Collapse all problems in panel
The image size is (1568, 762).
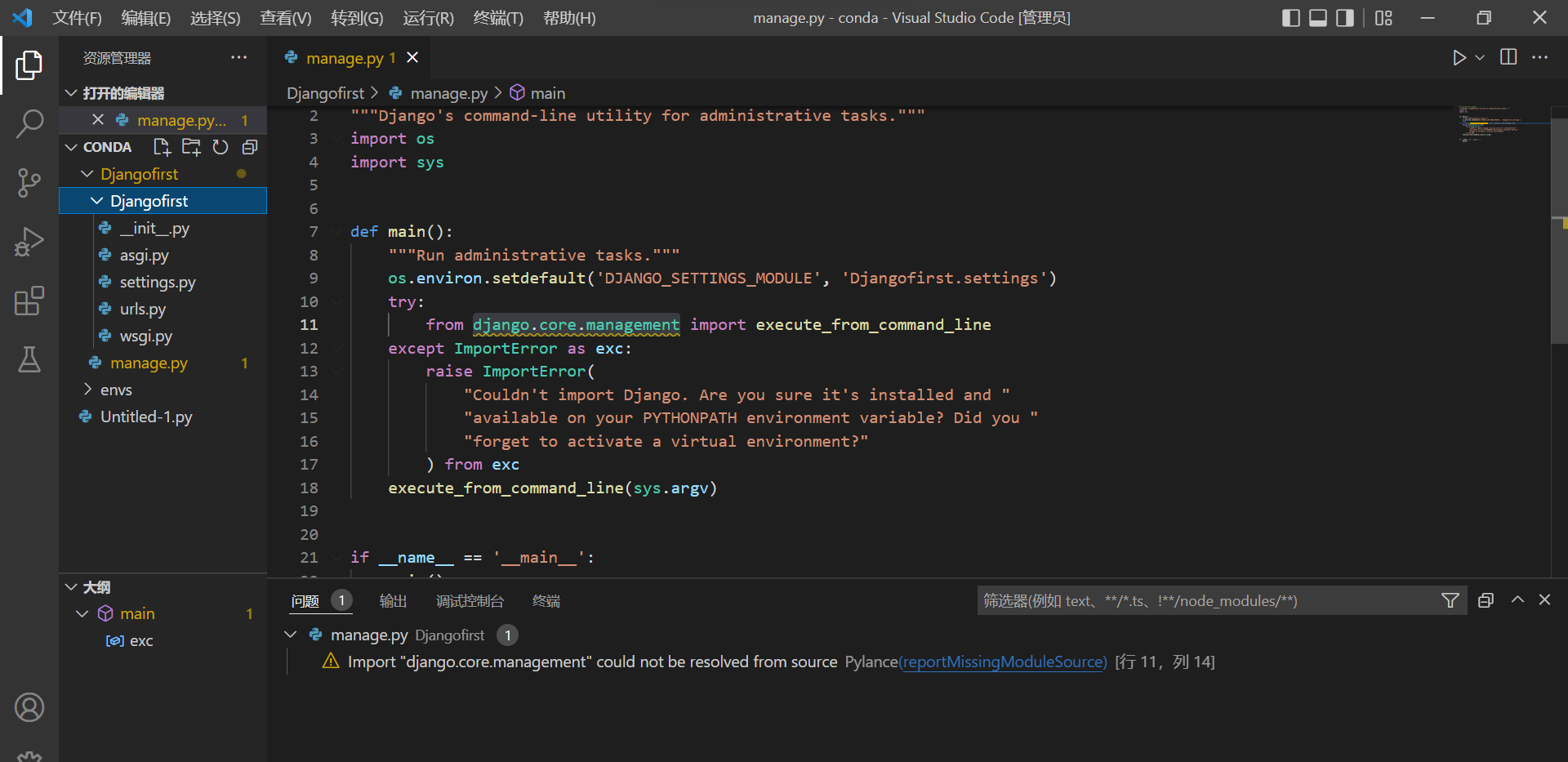[x=1486, y=600]
